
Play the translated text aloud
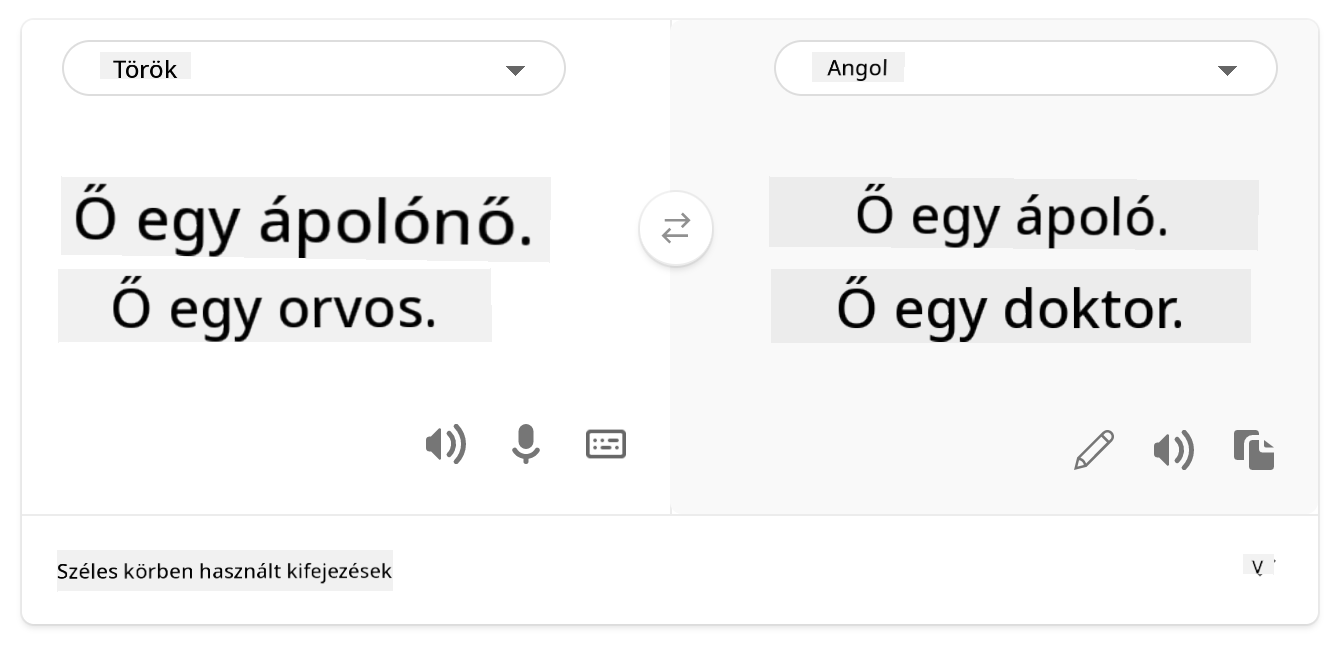click(1174, 451)
